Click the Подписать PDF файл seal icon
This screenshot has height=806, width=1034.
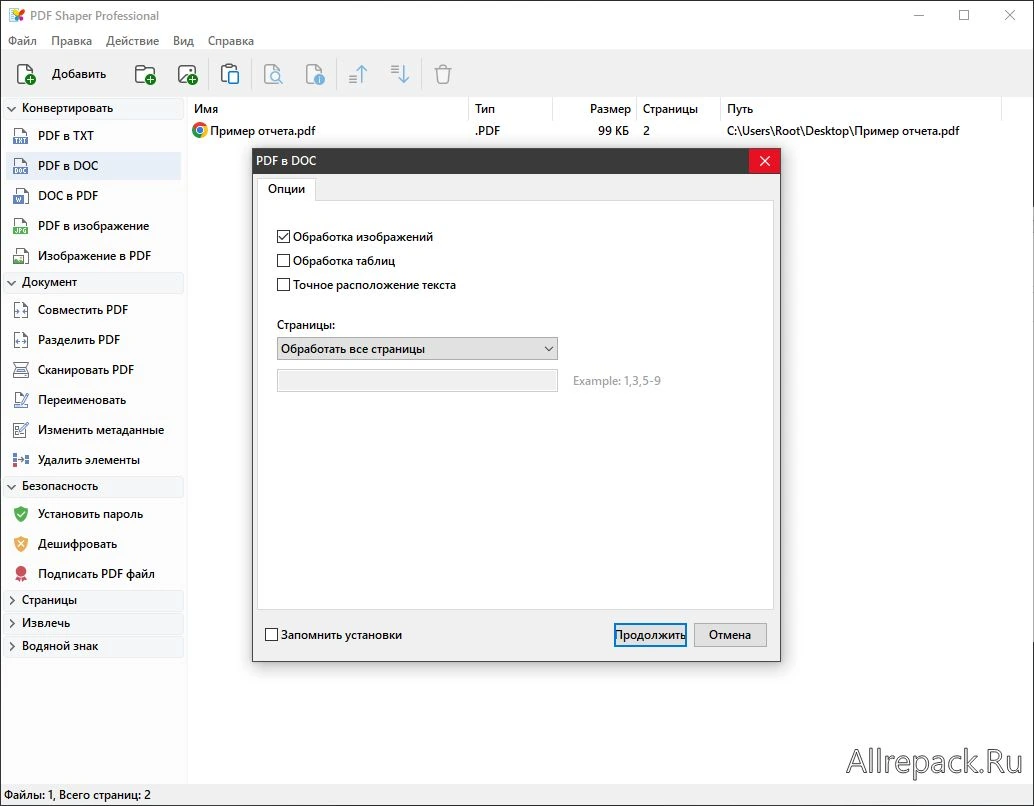(x=21, y=574)
